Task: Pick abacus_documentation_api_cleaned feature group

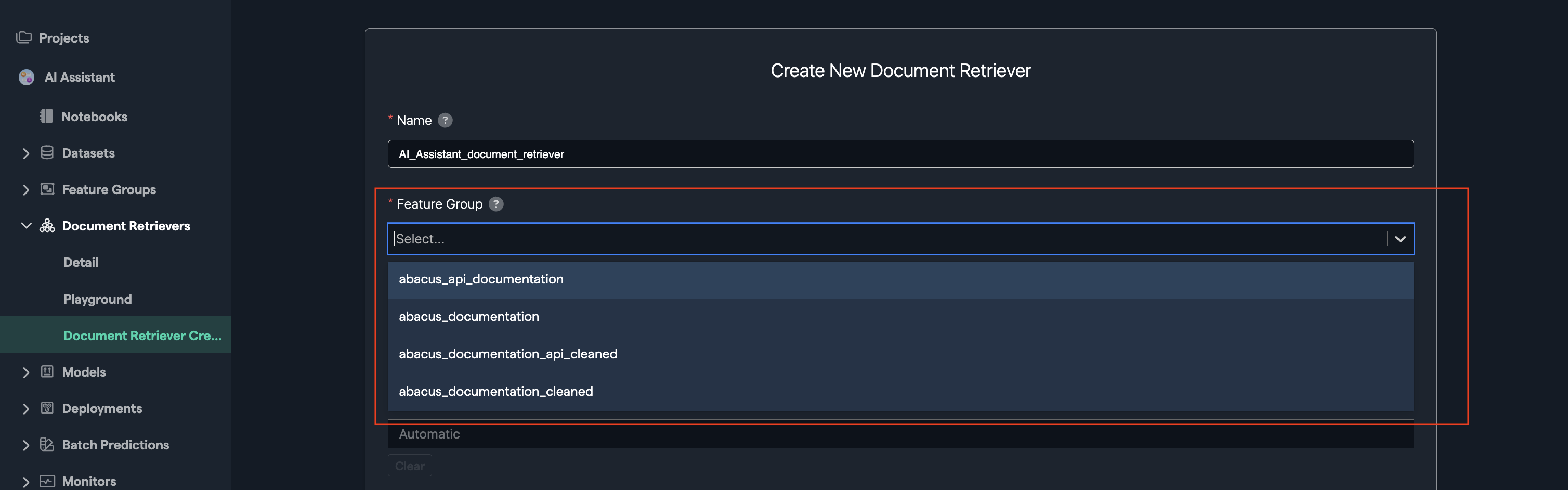Action: 507,354
